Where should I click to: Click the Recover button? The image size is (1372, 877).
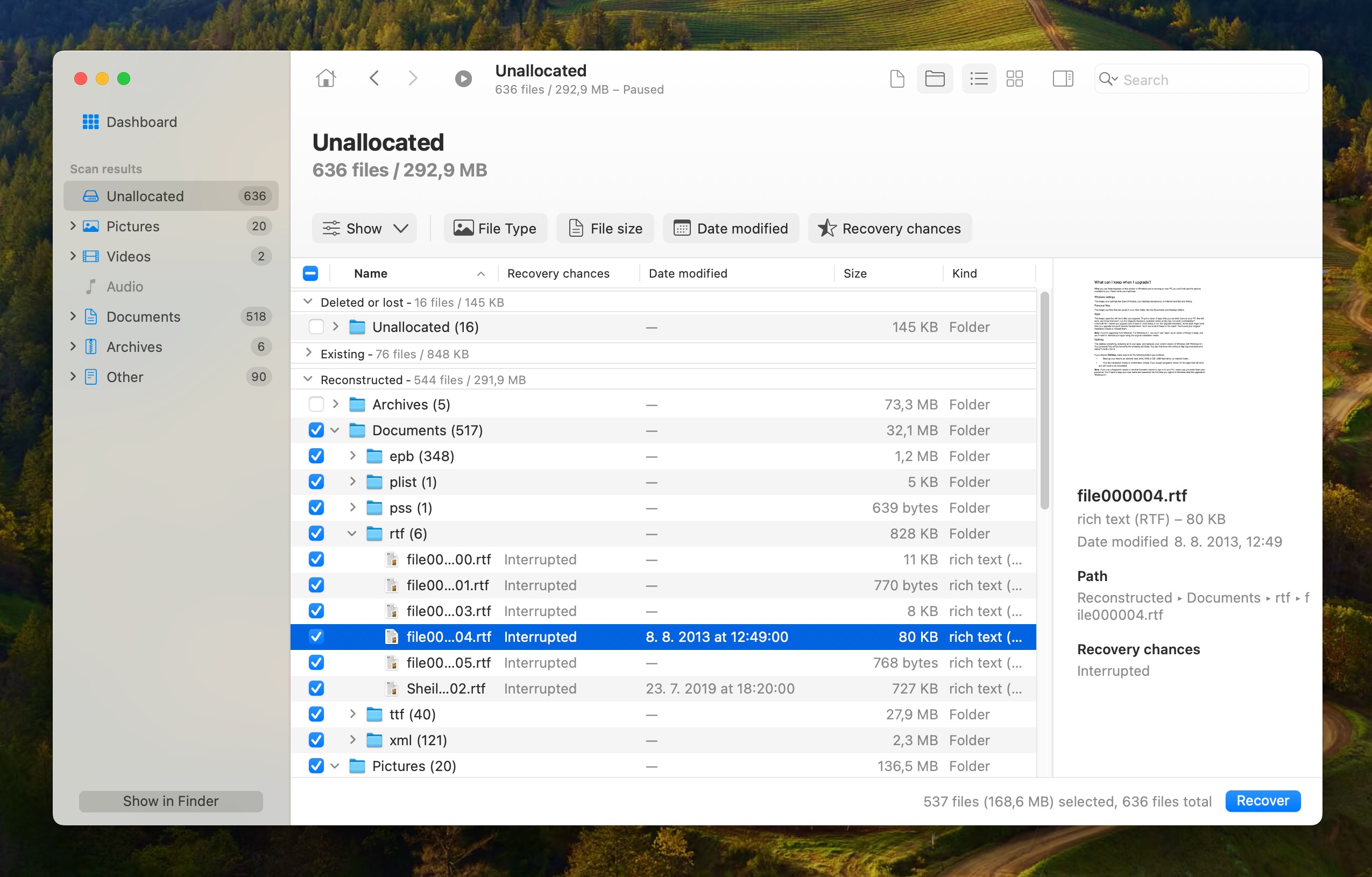pos(1261,800)
